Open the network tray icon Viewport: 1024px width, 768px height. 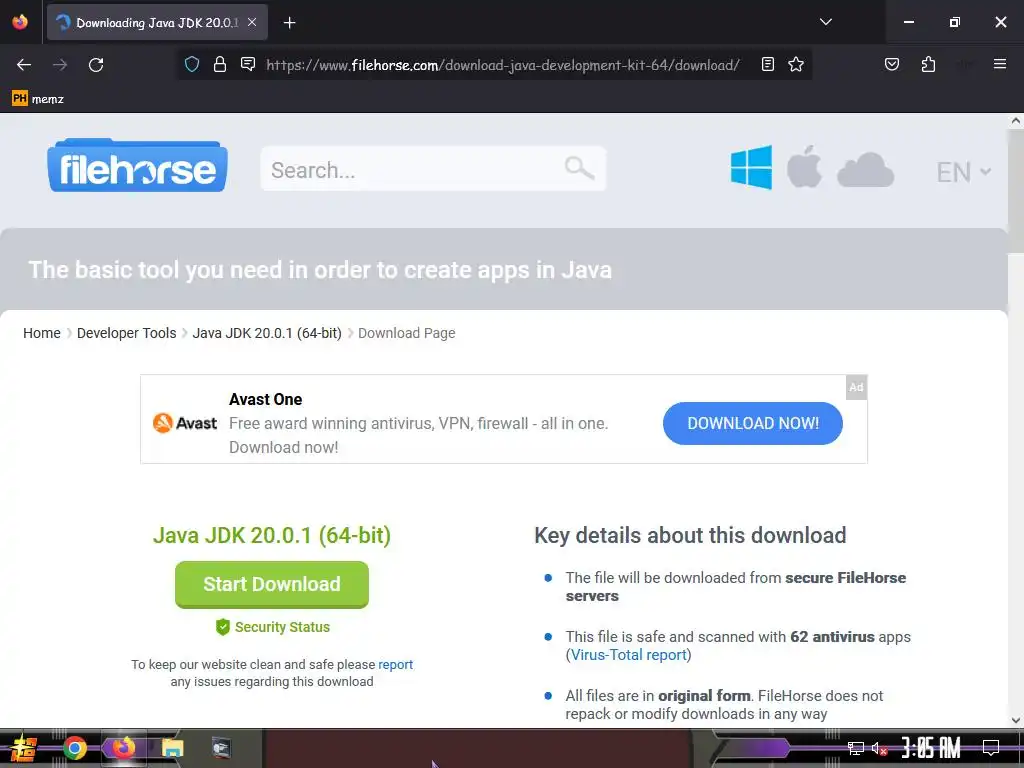(856, 748)
